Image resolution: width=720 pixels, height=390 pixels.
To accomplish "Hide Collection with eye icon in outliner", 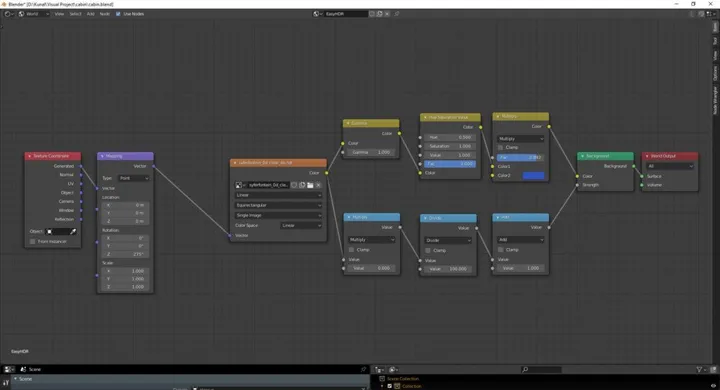I will pyautogui.click(x=713, y=386).
